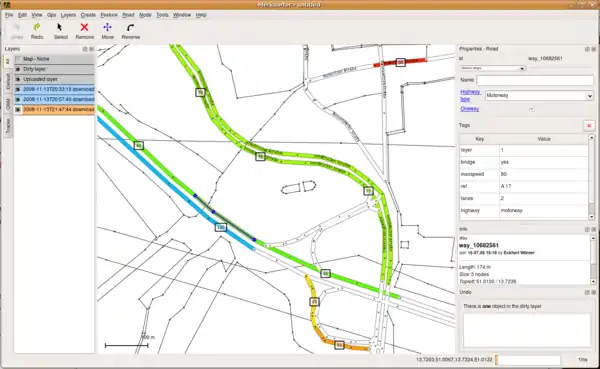The image size is (600, 369).
Task: Click the Name input field
Action: click(x=535, y=80)
